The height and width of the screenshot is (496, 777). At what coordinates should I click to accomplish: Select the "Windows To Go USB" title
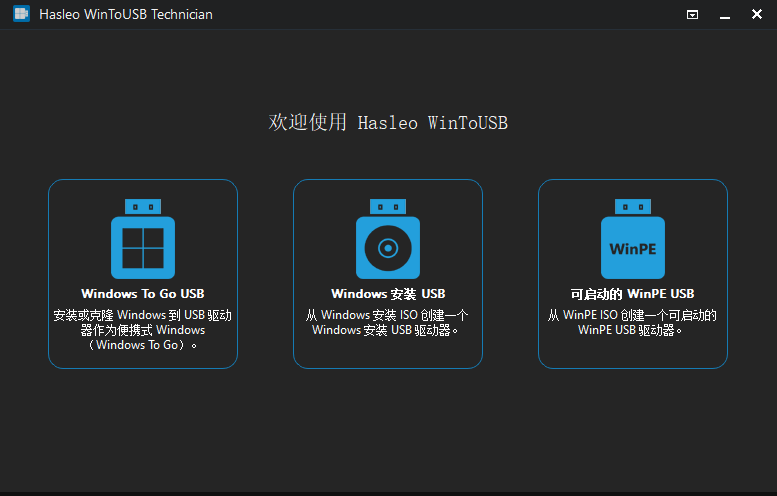pyautogui.click(x=143, y=294)
